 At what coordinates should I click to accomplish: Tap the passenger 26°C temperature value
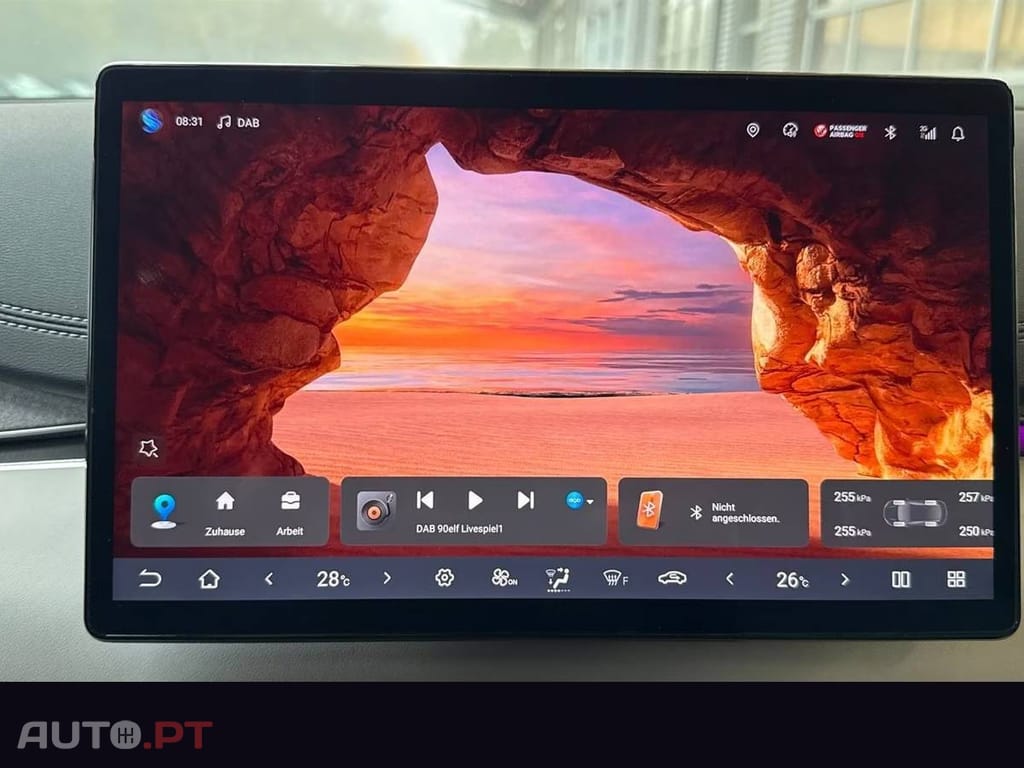tap(792, 580)
